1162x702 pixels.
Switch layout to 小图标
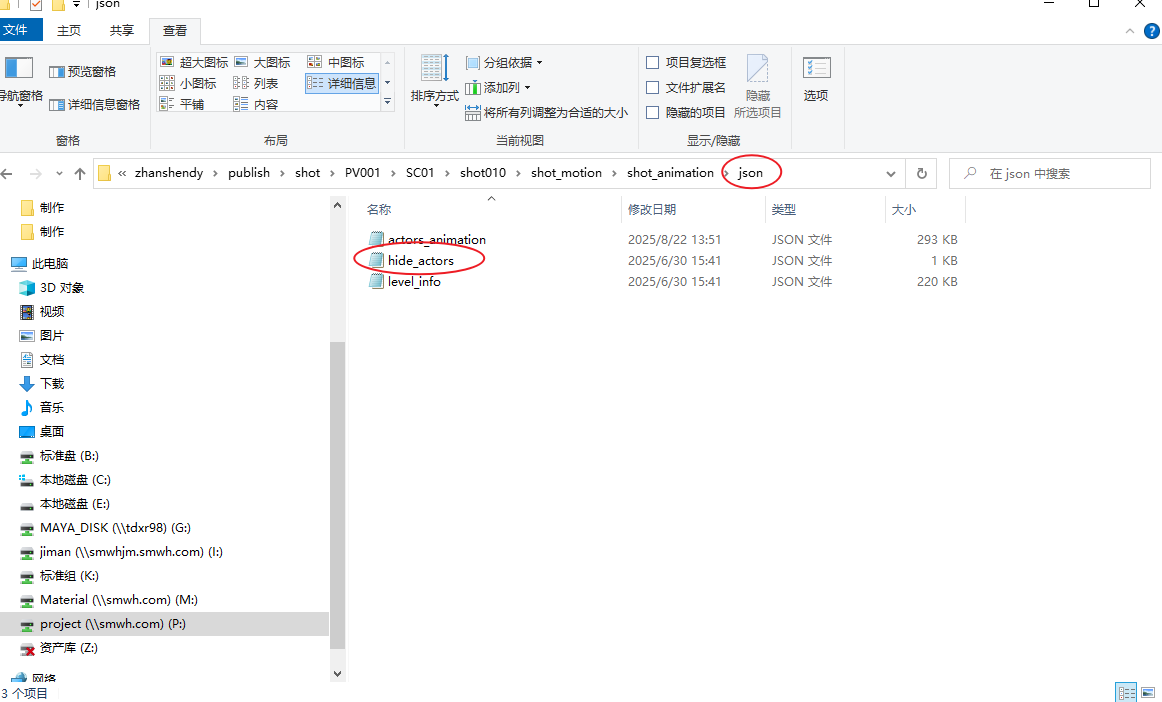(188, 83)
